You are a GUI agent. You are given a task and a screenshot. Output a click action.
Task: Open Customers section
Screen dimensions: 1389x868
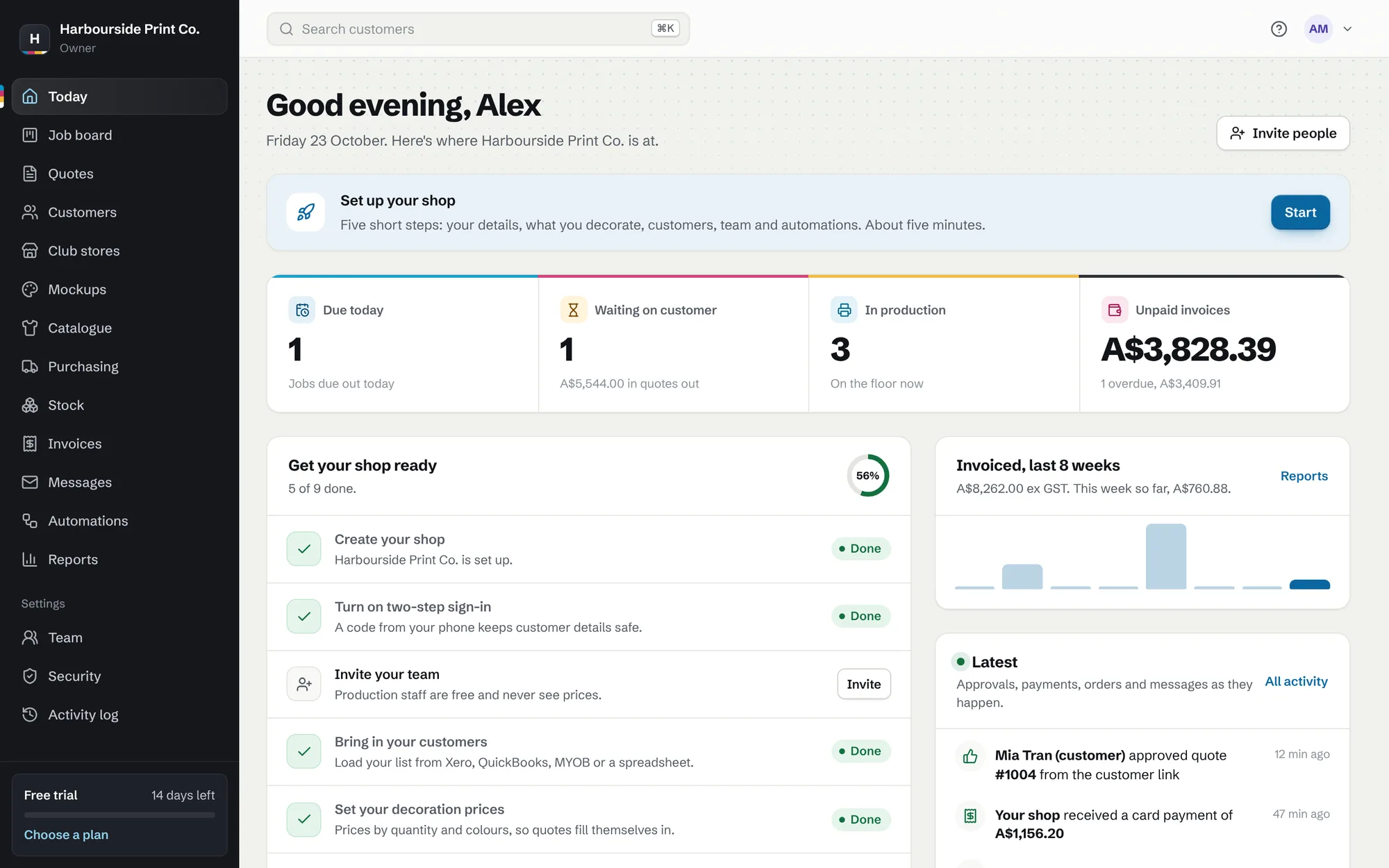coord(119,212)
